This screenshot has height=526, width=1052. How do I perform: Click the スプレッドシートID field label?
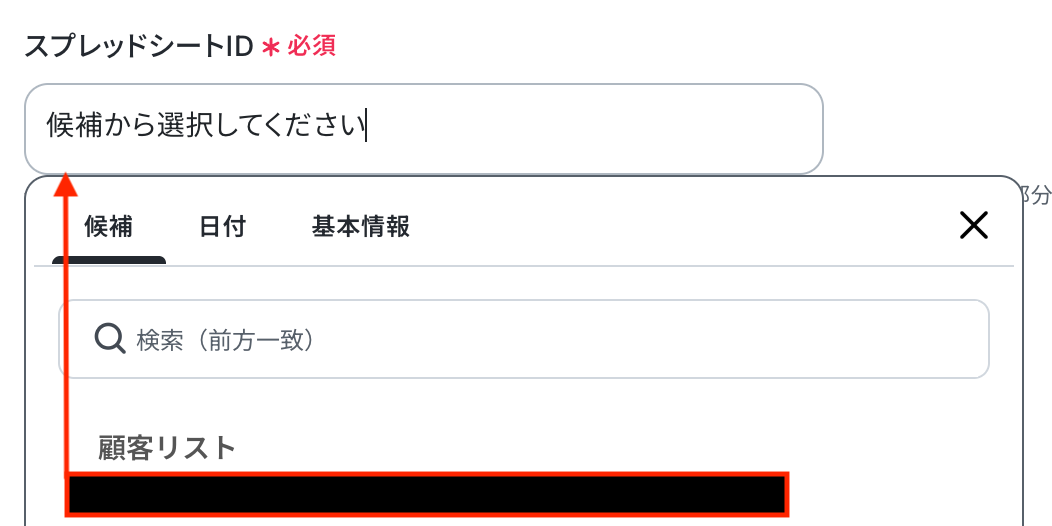pos(137,46)
